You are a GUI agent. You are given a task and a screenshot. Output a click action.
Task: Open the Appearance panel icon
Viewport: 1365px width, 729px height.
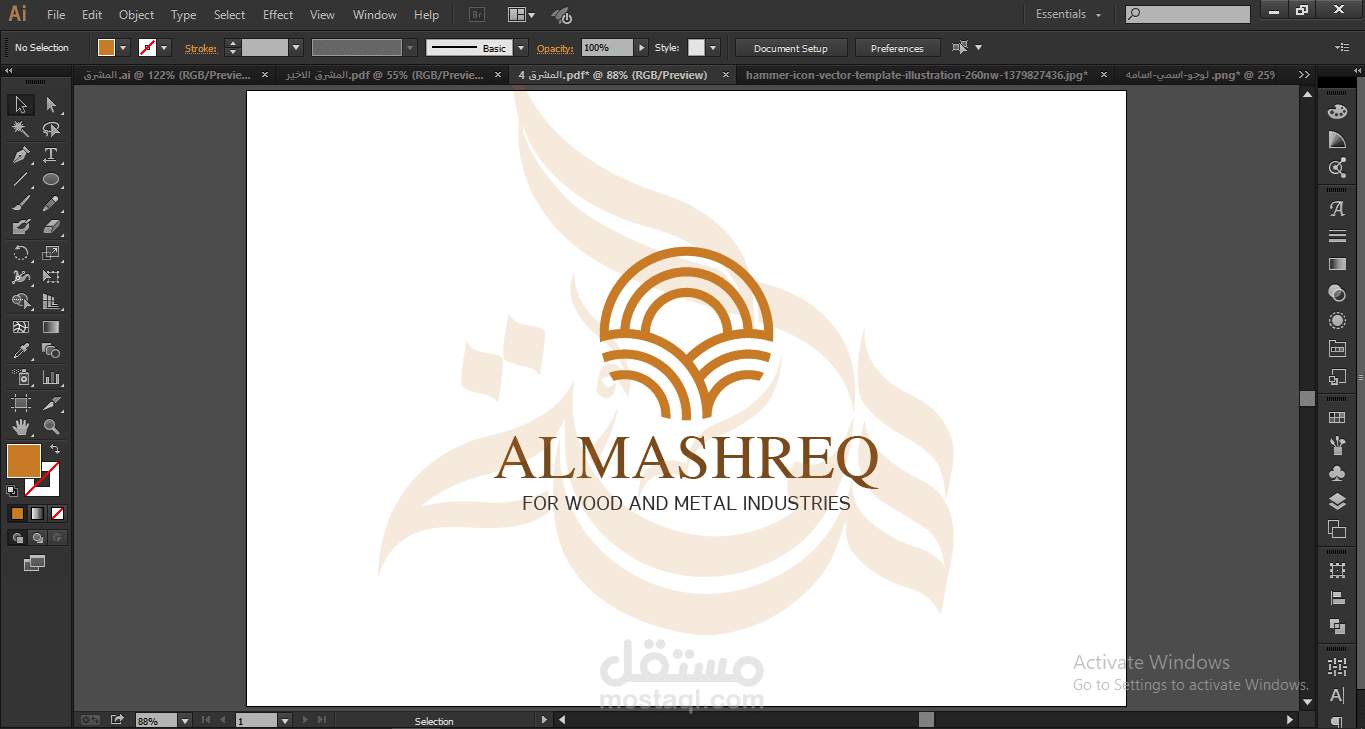coord(1337,321)
